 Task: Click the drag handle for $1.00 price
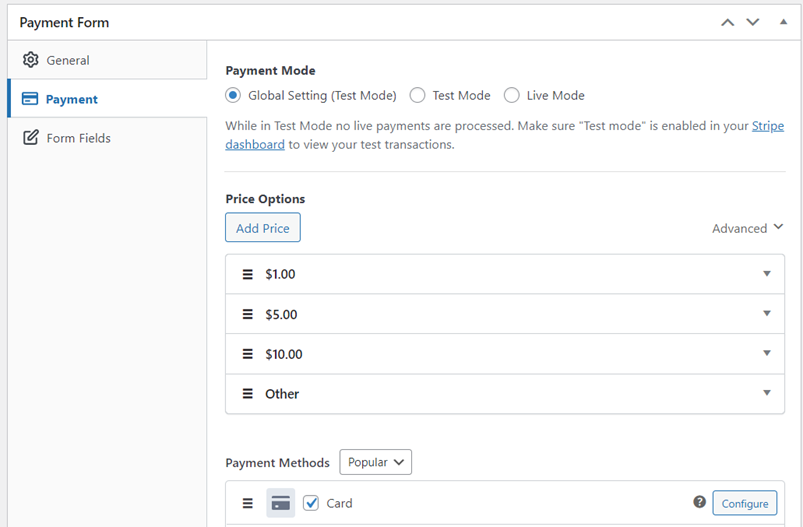pyautogui.click(x=247, y=275)
